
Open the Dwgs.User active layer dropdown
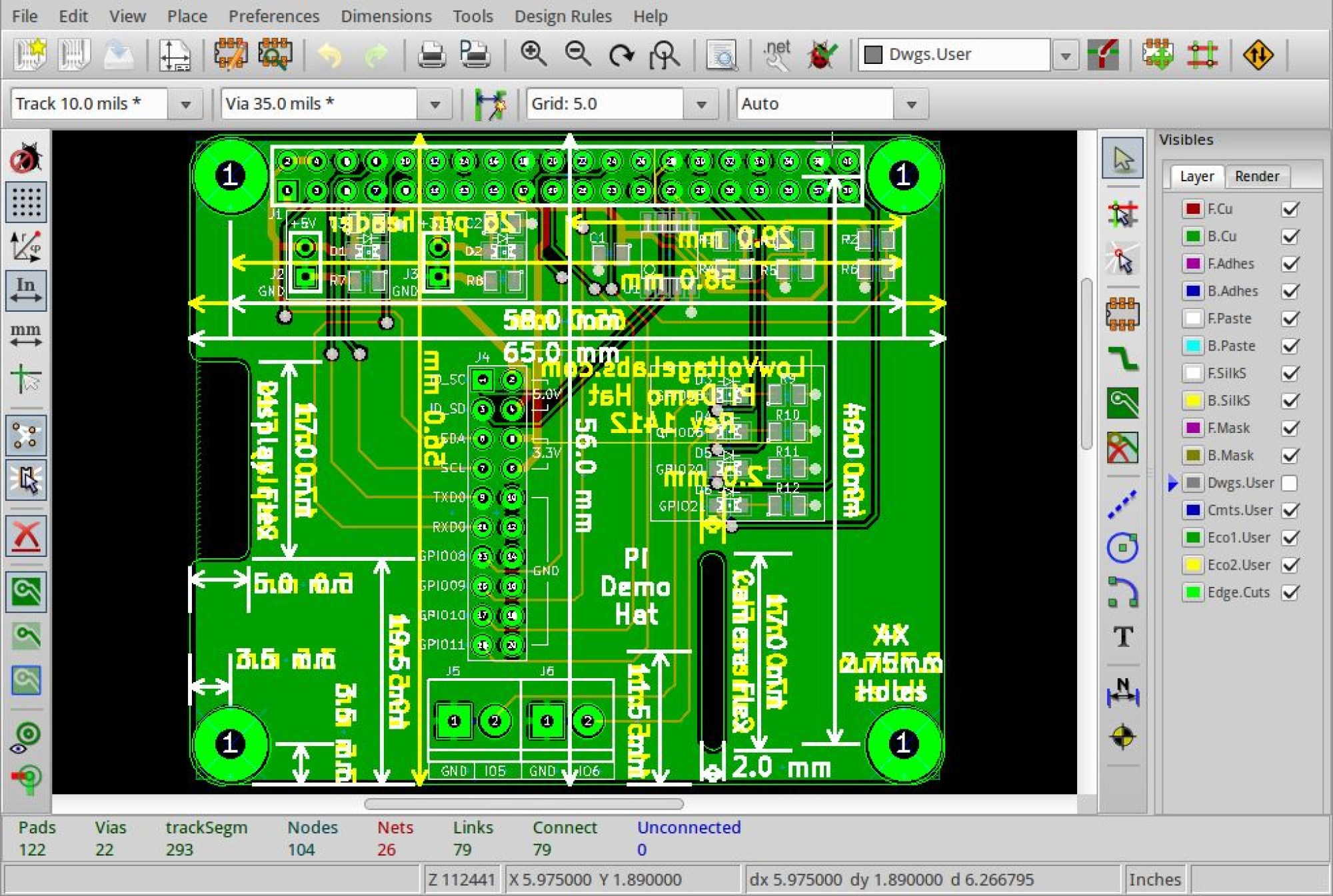pos(1065,55)
